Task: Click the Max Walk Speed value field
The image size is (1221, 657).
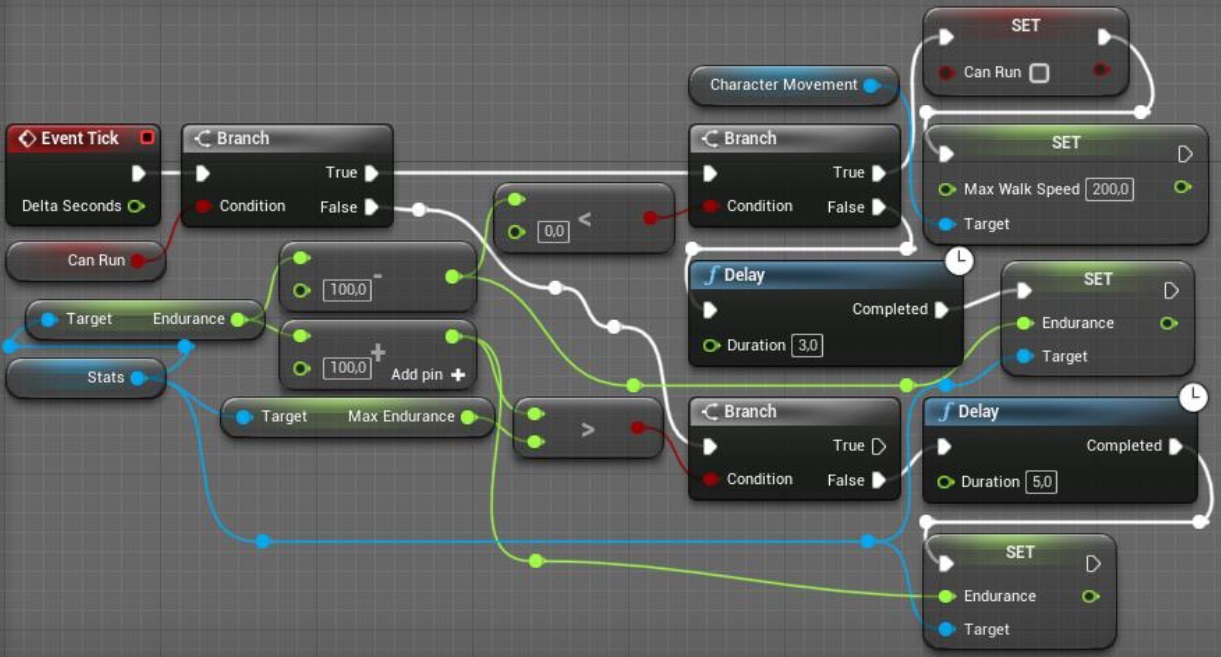Action: (1109, 189)
